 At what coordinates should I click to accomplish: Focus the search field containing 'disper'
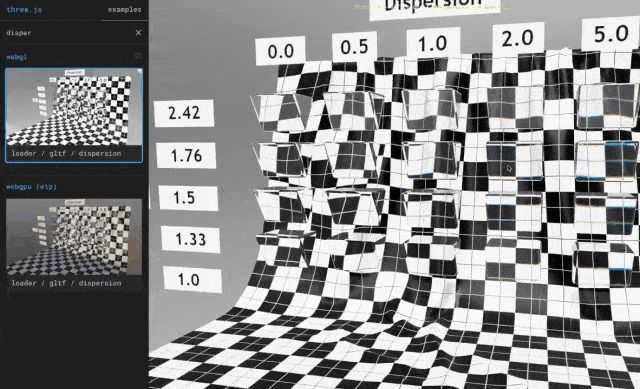[69, 33]
